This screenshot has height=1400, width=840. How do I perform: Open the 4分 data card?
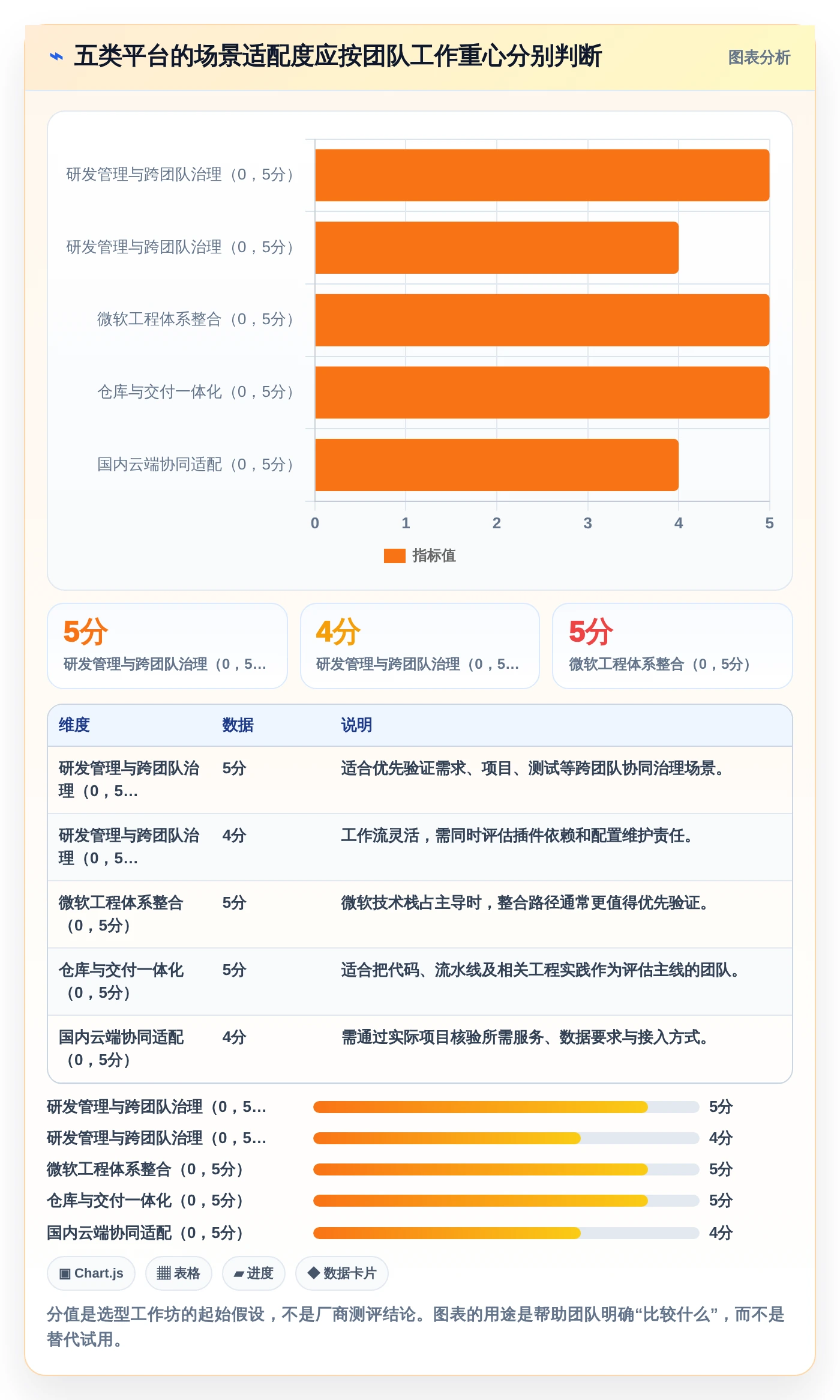tap(420, 646)
